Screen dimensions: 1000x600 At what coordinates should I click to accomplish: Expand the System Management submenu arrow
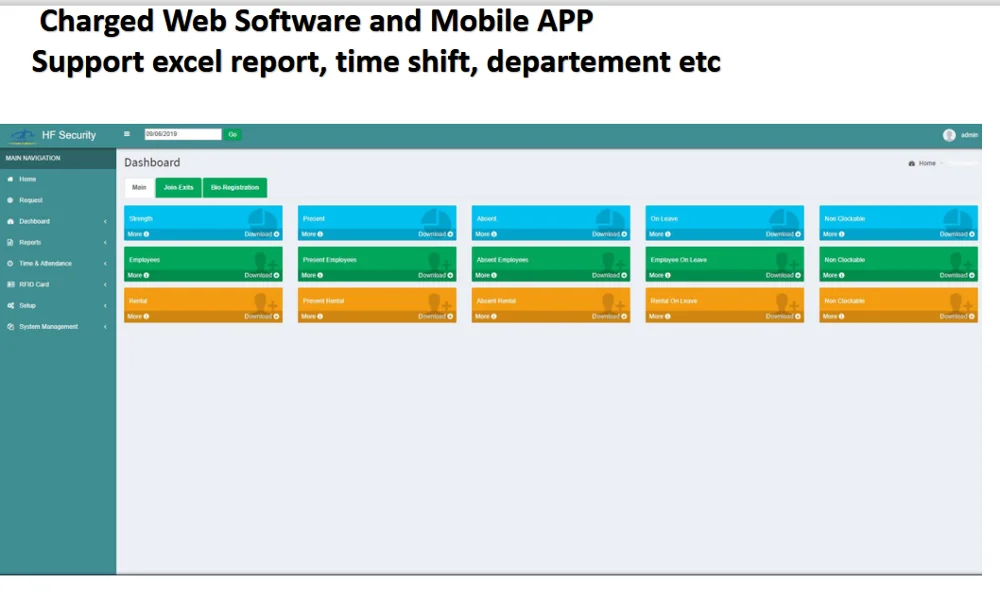pos(105,327)
